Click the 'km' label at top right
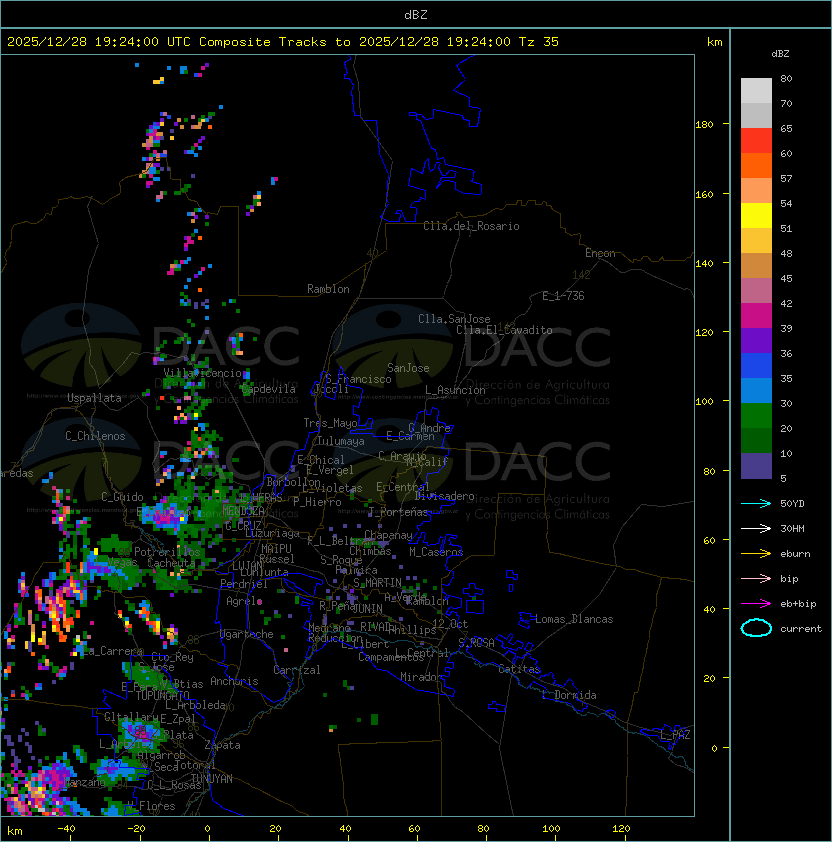 tap(714, 42)
